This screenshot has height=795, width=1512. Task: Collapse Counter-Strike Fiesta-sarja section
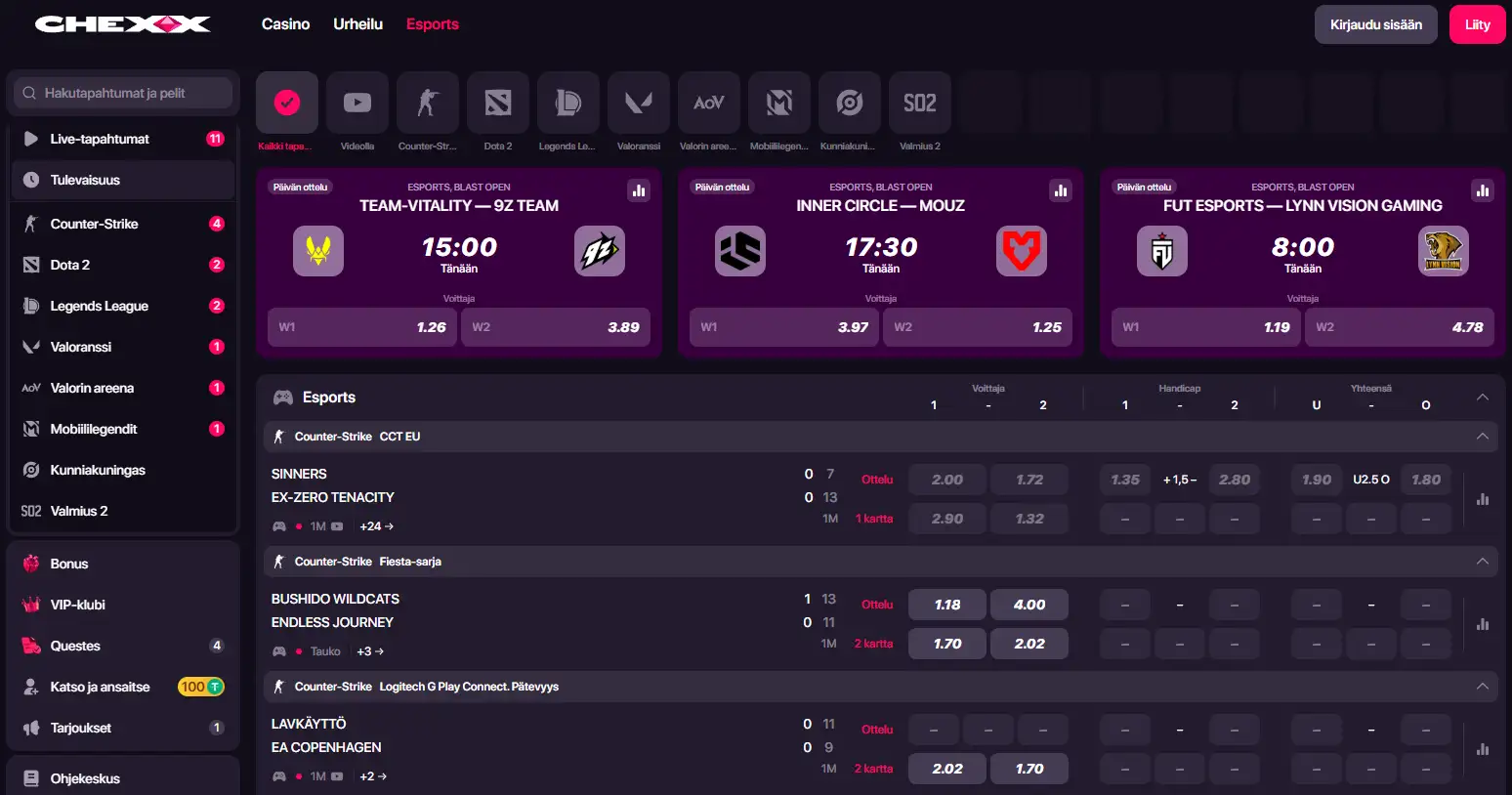pos(1483,562)
